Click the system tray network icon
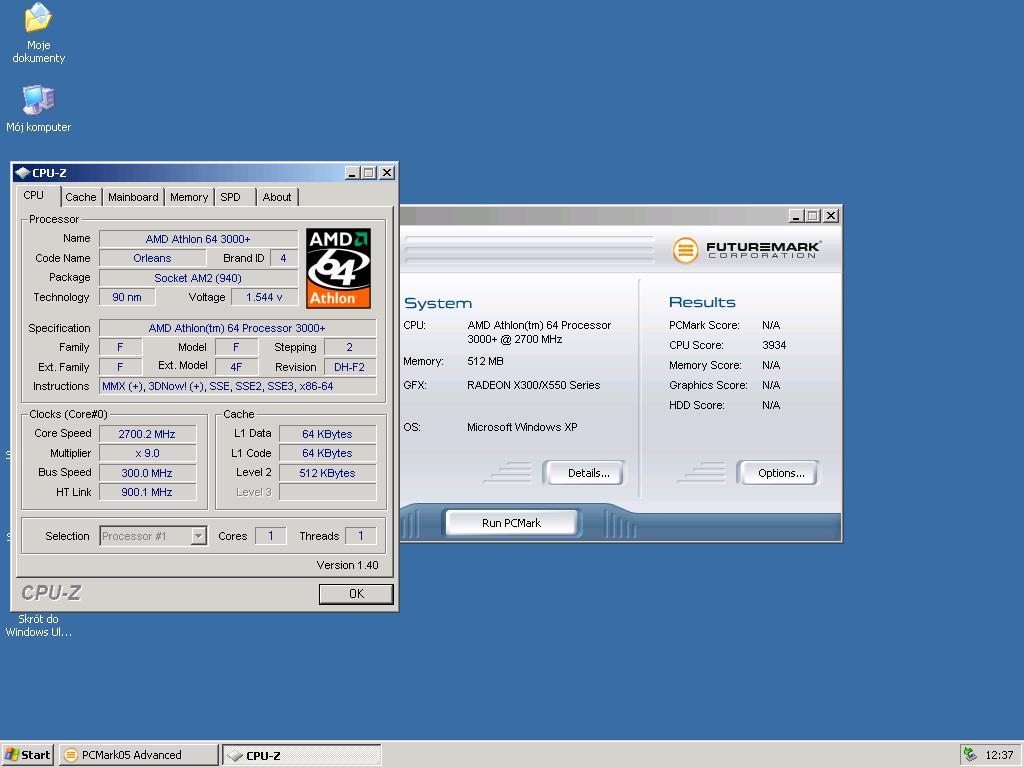The image size is (1024, 768). 970,755
